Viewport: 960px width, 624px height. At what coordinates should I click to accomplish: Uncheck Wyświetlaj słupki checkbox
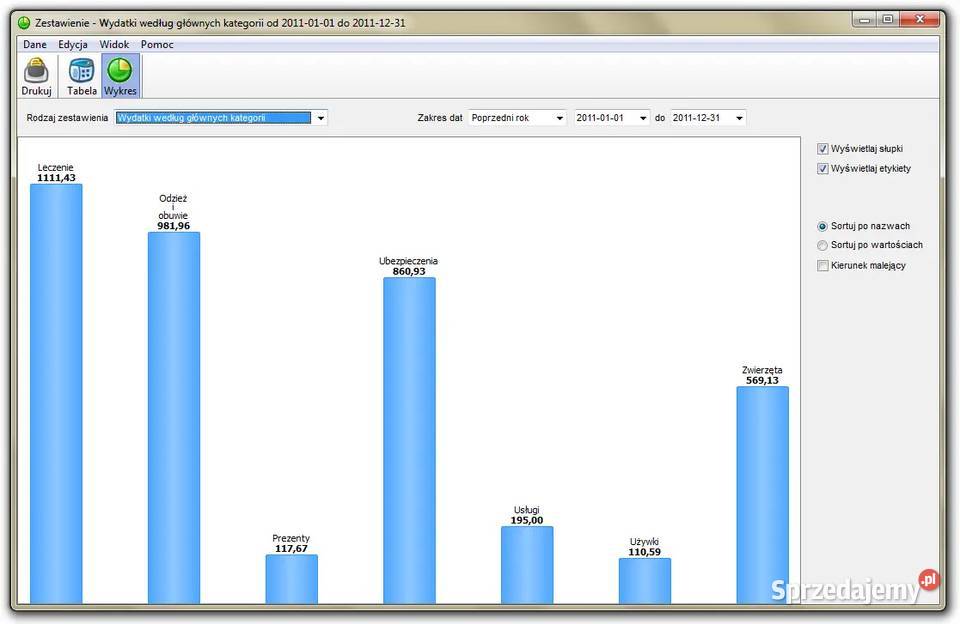pyautogui.click(x=823, y=149)
